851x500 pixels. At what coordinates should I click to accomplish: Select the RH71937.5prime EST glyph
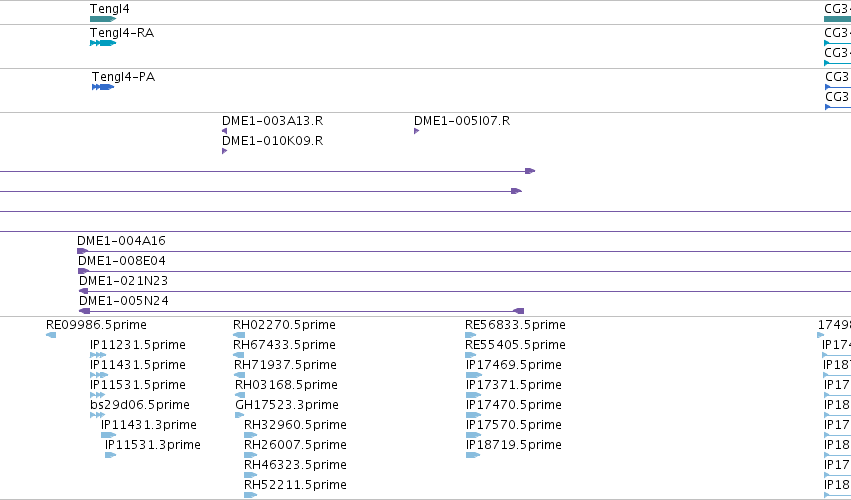239,375
